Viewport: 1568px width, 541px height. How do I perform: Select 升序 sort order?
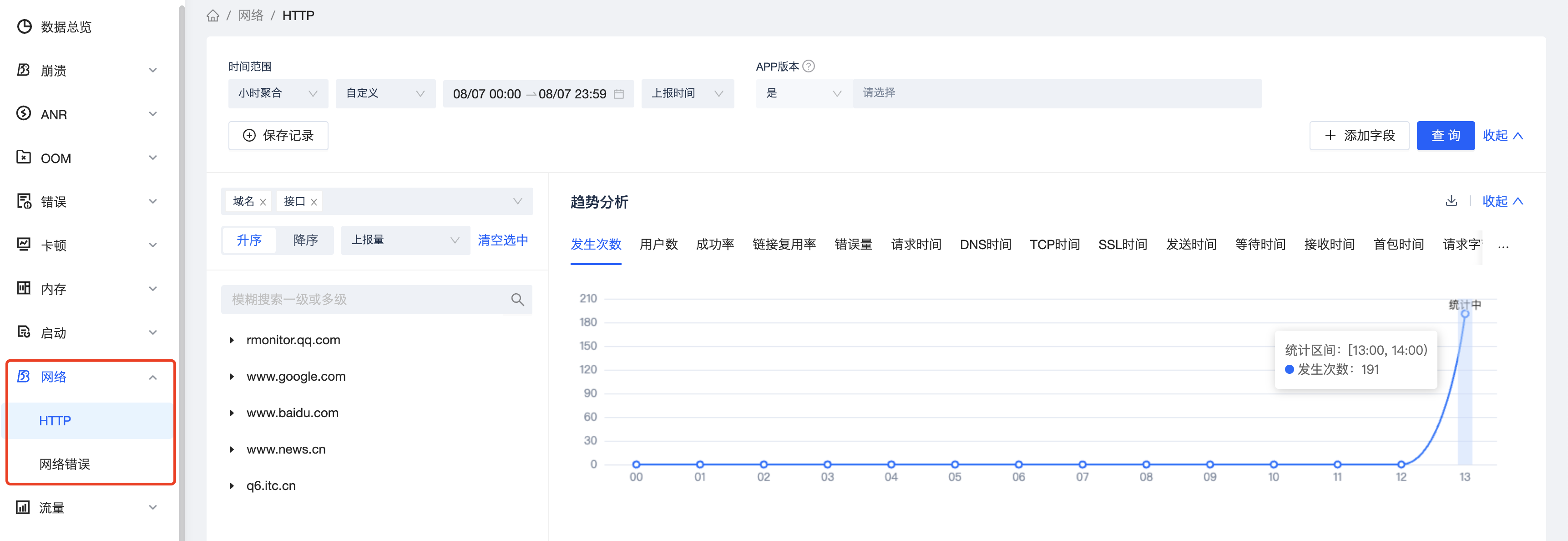pyautogui.click(x=249, y=240)
